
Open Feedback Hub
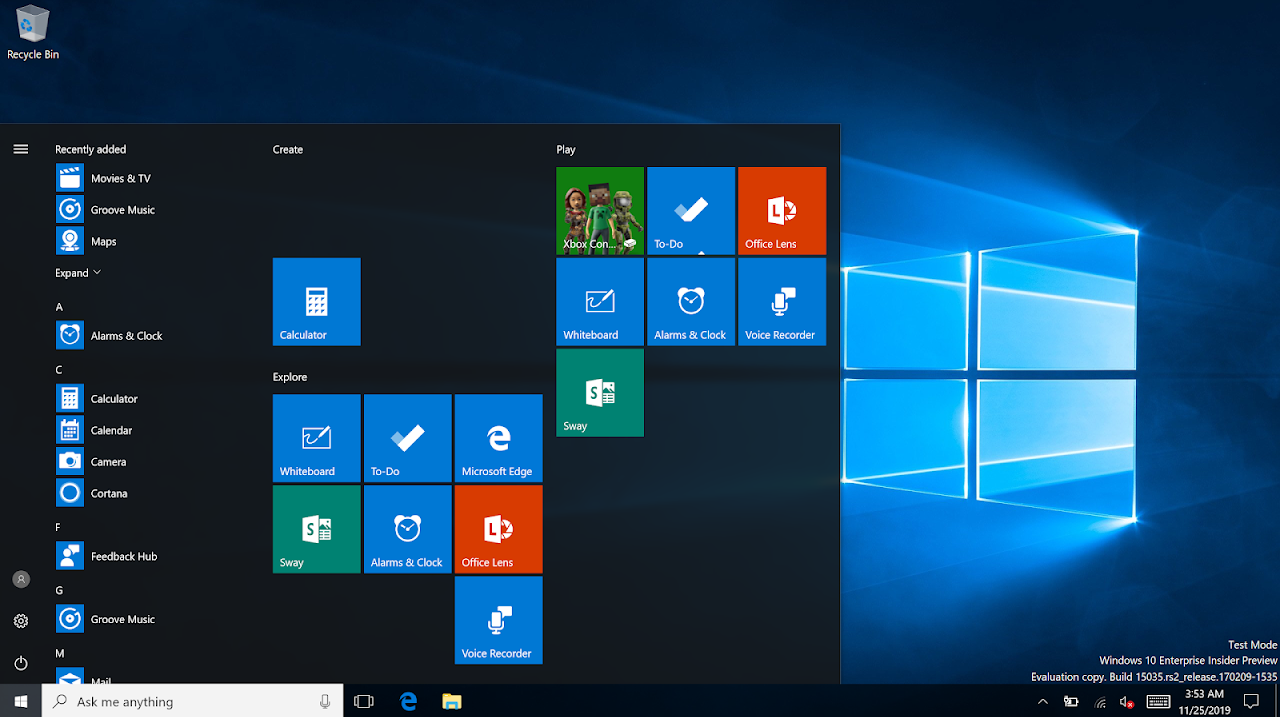146,556
